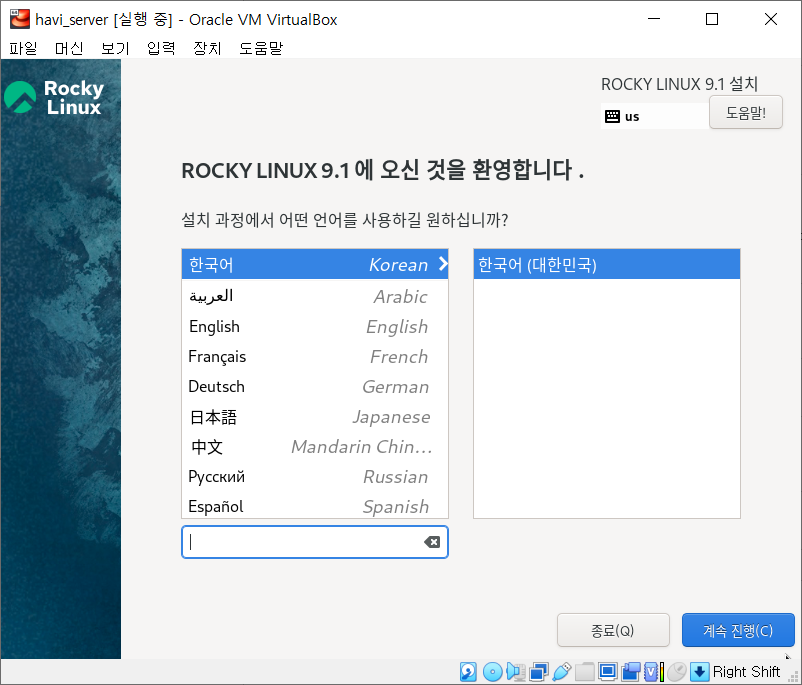Select English in the language list
This screenshot has width=802, height=685.
tap(315, 326)
